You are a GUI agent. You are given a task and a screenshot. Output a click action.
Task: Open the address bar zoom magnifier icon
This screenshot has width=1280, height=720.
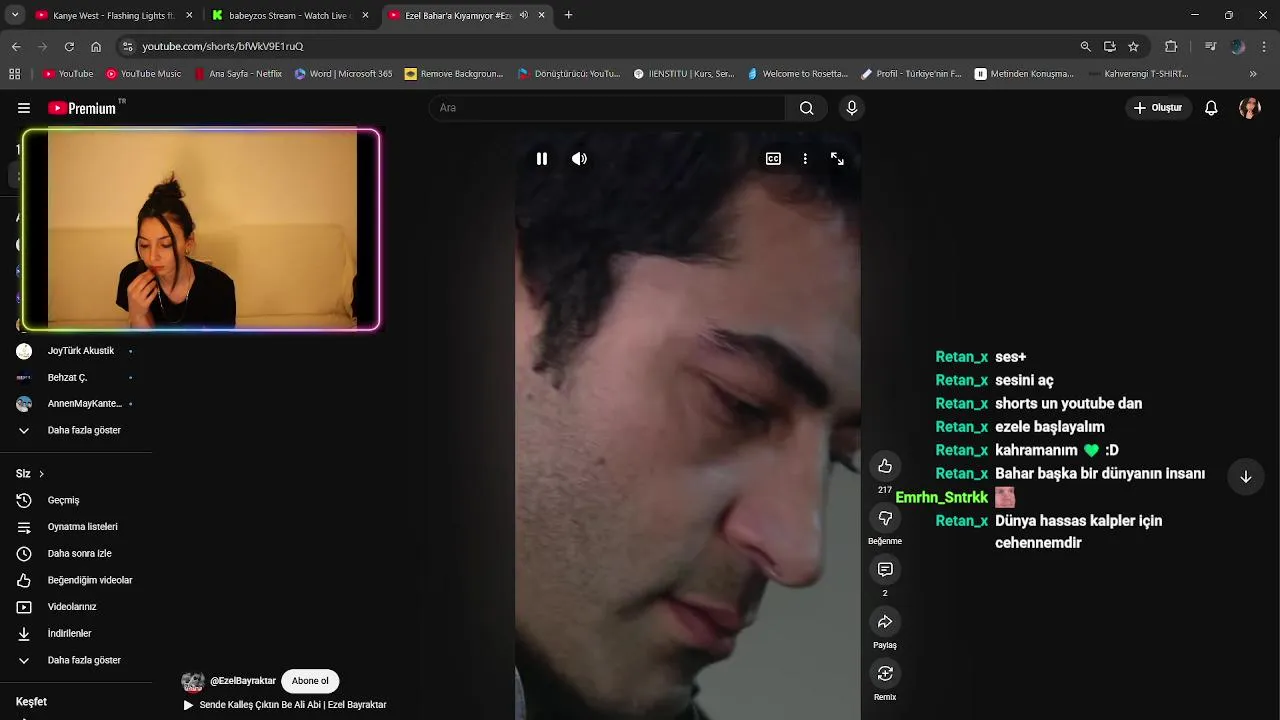[1085, 46]
